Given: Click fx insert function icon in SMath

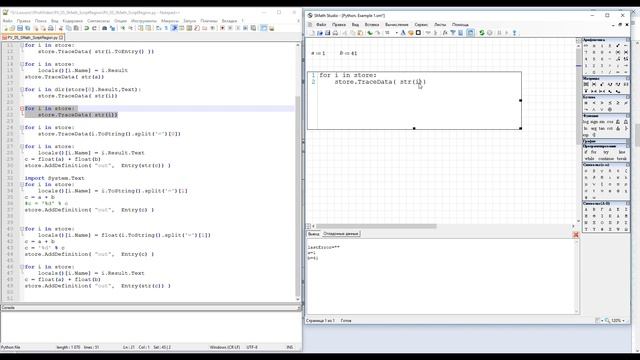Looking at the screenshot, I should click(x=444, y=33).
